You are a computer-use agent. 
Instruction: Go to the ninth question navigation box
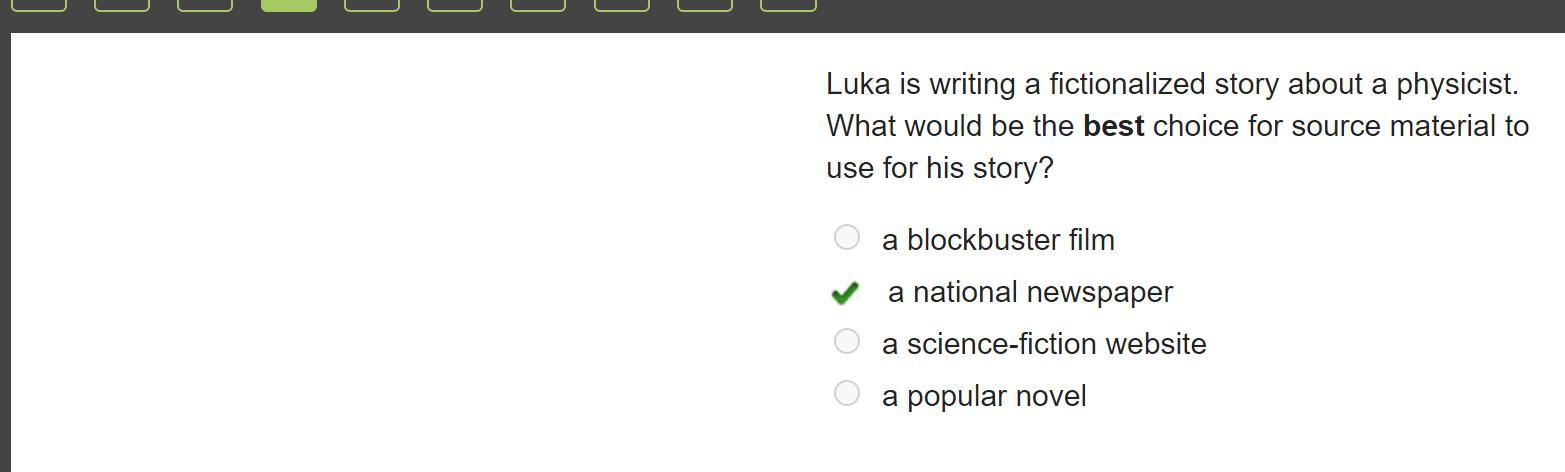click(x=705, y=5)
